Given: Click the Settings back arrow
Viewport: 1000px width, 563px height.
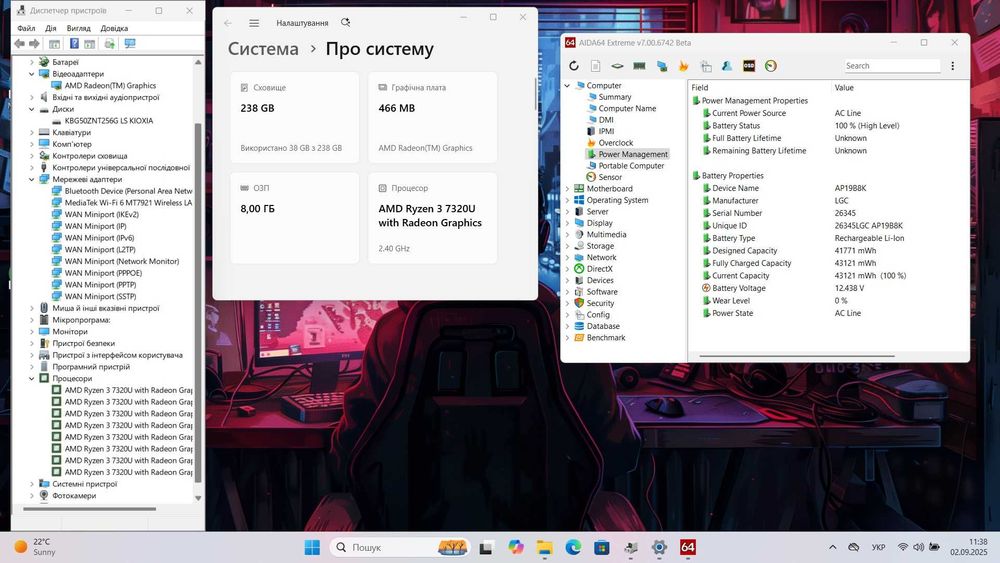Looking at the screenshot, I should coord(228,23).
